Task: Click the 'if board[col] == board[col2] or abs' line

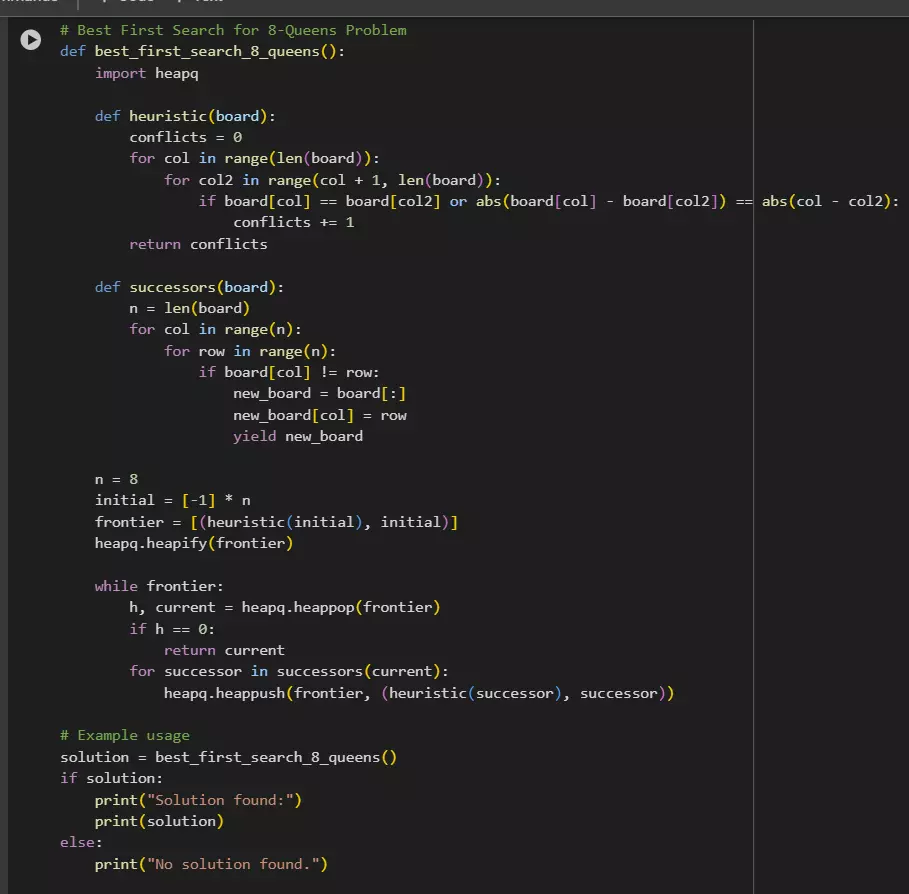Action: coord(548,201)
